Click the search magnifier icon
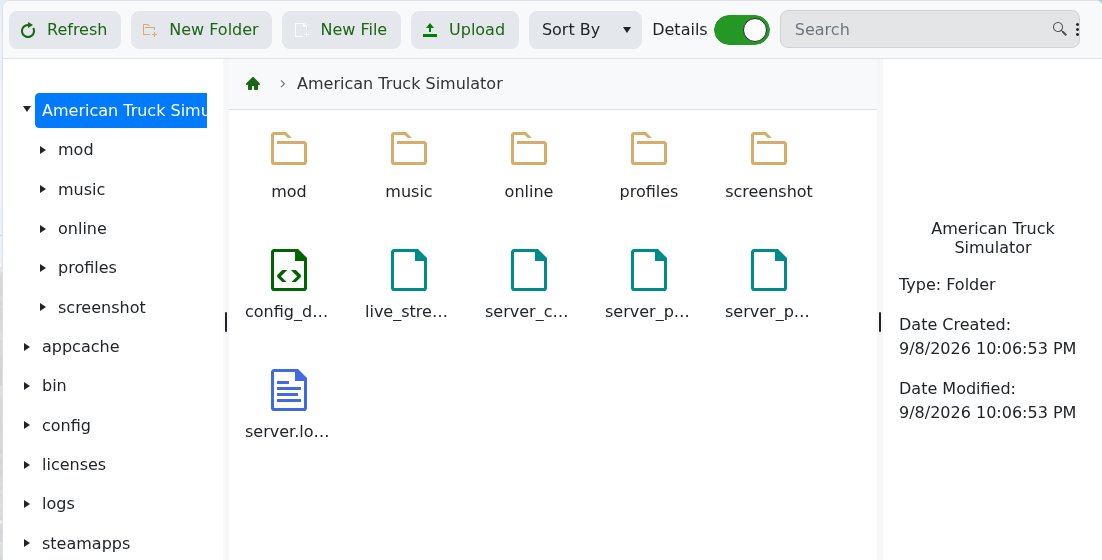This screenshot has width=1102, height=560. (x=1059, y=29)
